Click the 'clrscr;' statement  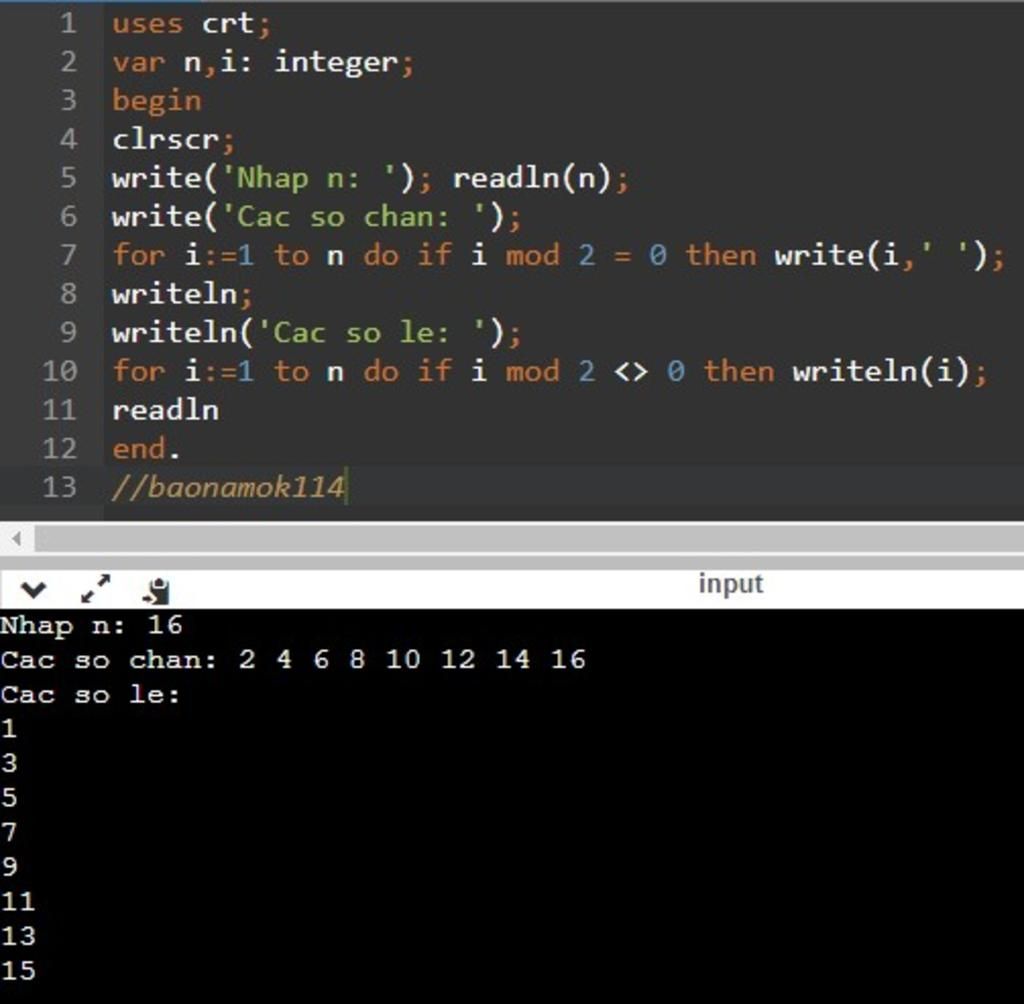coord(174,140)
